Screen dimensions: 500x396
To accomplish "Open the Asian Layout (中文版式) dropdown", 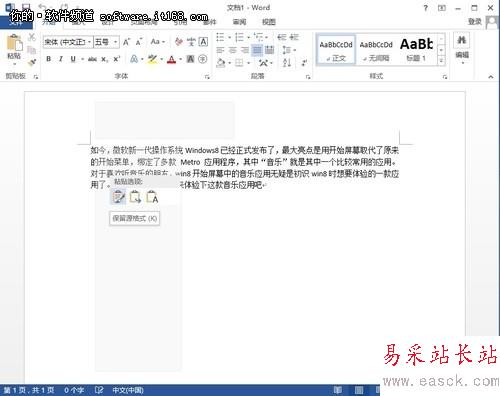I will tap(266, 62).
